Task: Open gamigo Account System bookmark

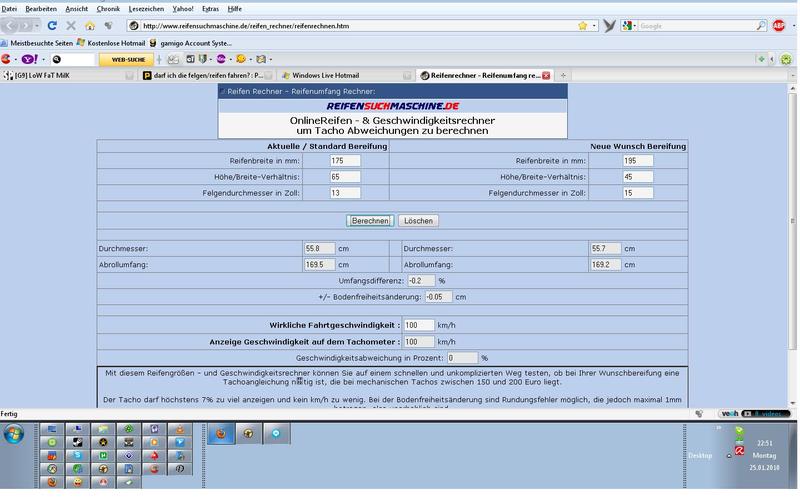Action: coord(190,43)
